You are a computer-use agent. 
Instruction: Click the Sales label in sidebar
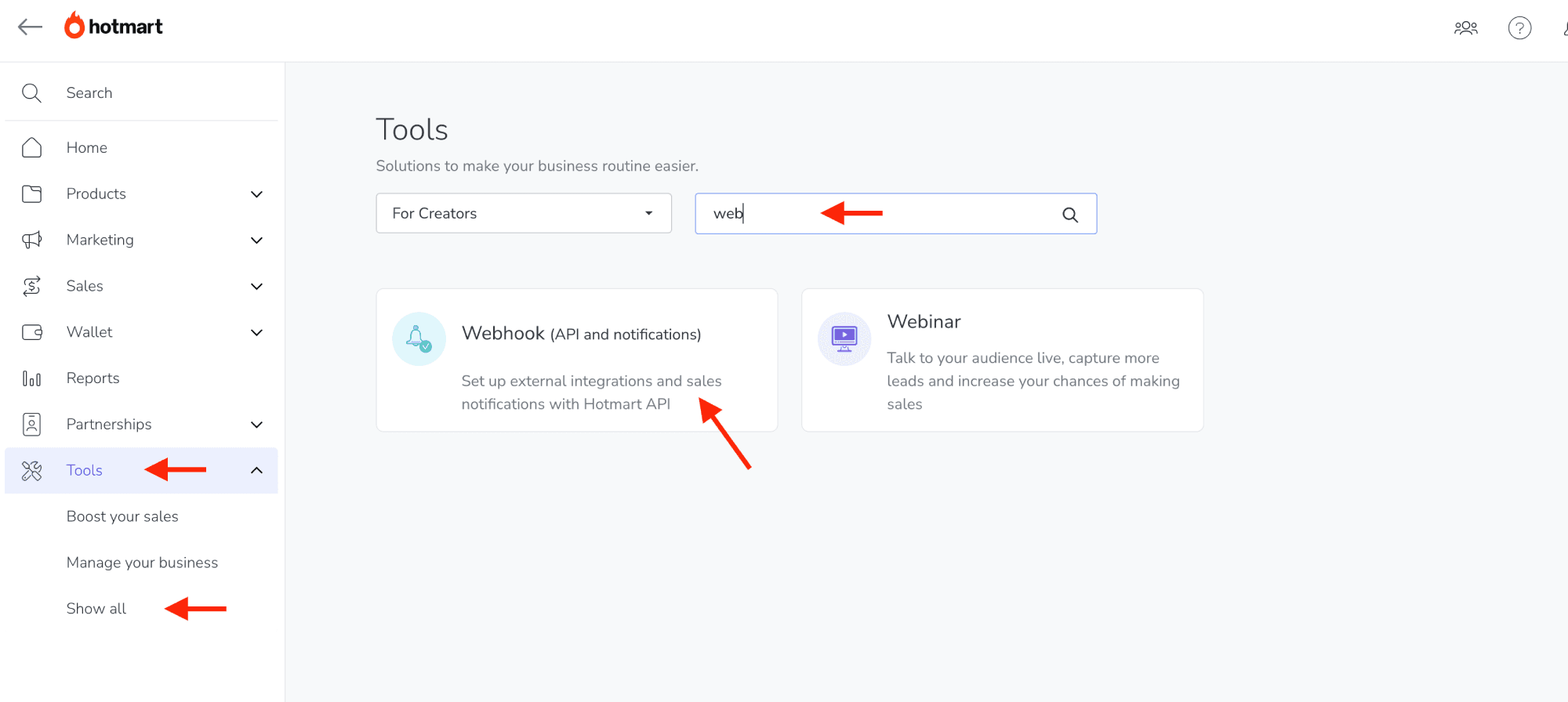(x=85, y=286)
